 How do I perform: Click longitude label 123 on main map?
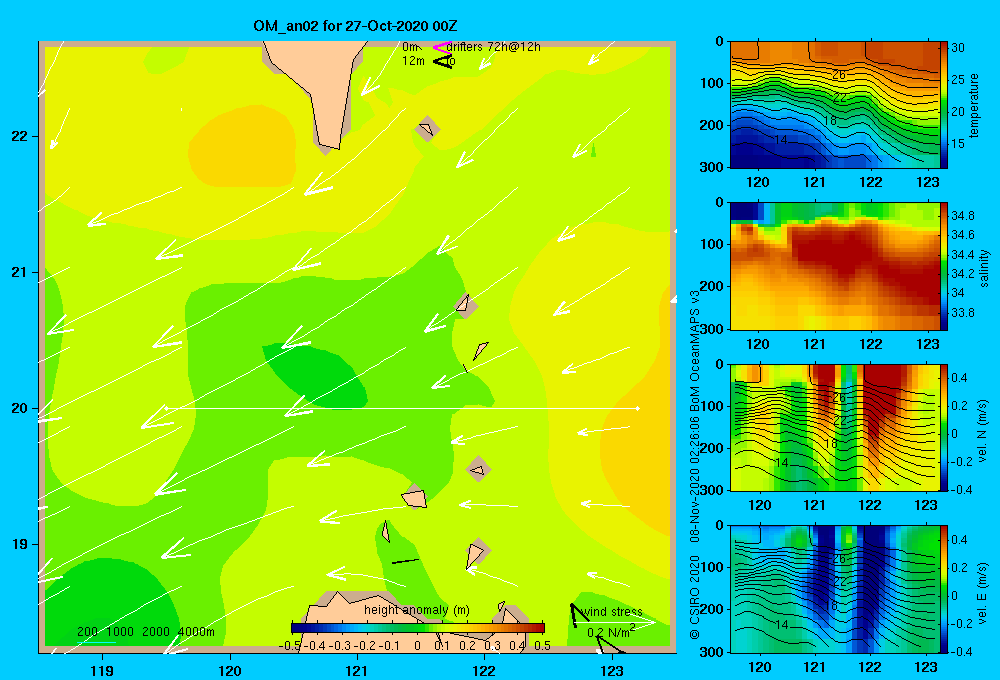pyautogui.click(x=612, y=670)
